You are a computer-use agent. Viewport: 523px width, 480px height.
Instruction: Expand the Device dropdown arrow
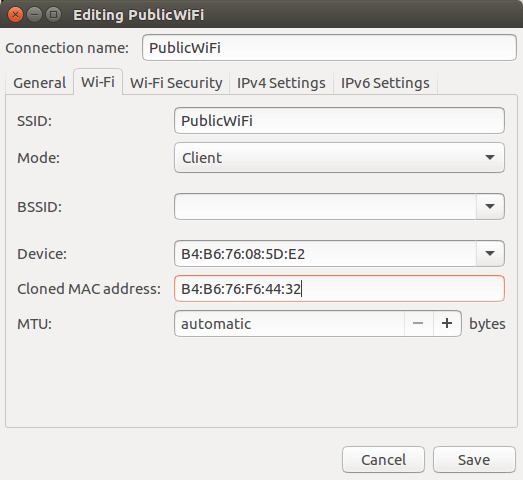pyautogui.click(x=490, y=254)
